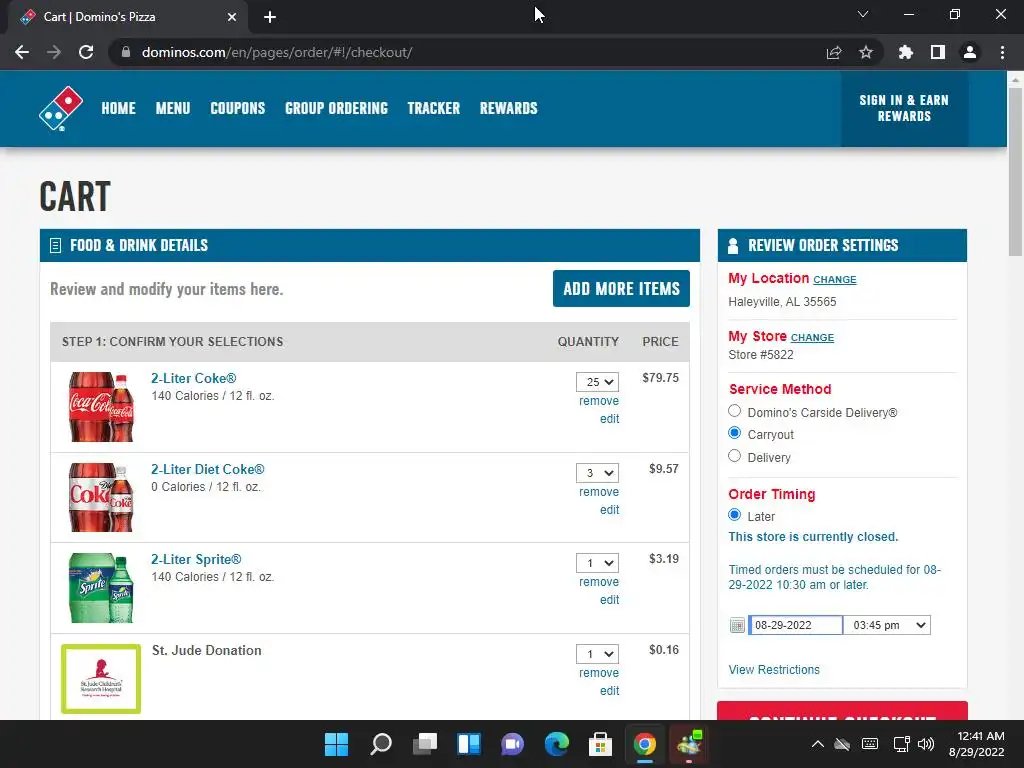Viewport: 1024px width, 768px height.
Task: Open quantity dropdown for 2-Liter Coke
Action: coord(597,382)
